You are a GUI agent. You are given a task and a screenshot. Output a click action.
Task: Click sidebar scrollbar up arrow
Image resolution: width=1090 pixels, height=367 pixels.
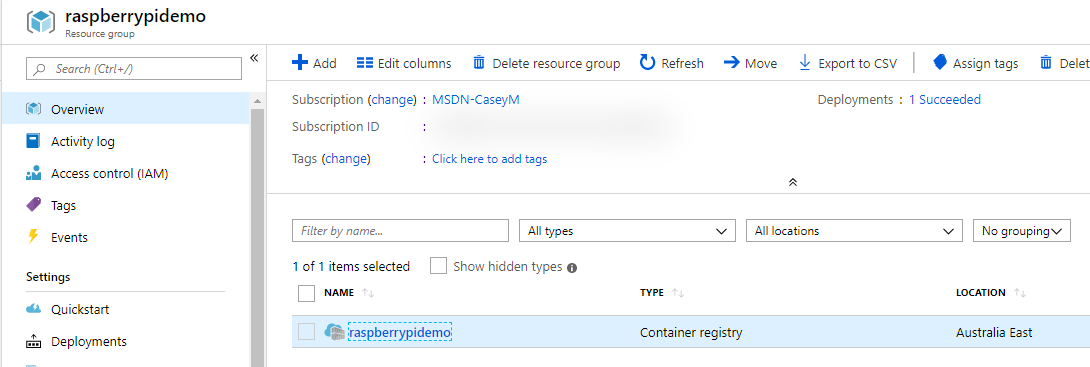pos(257,101)
